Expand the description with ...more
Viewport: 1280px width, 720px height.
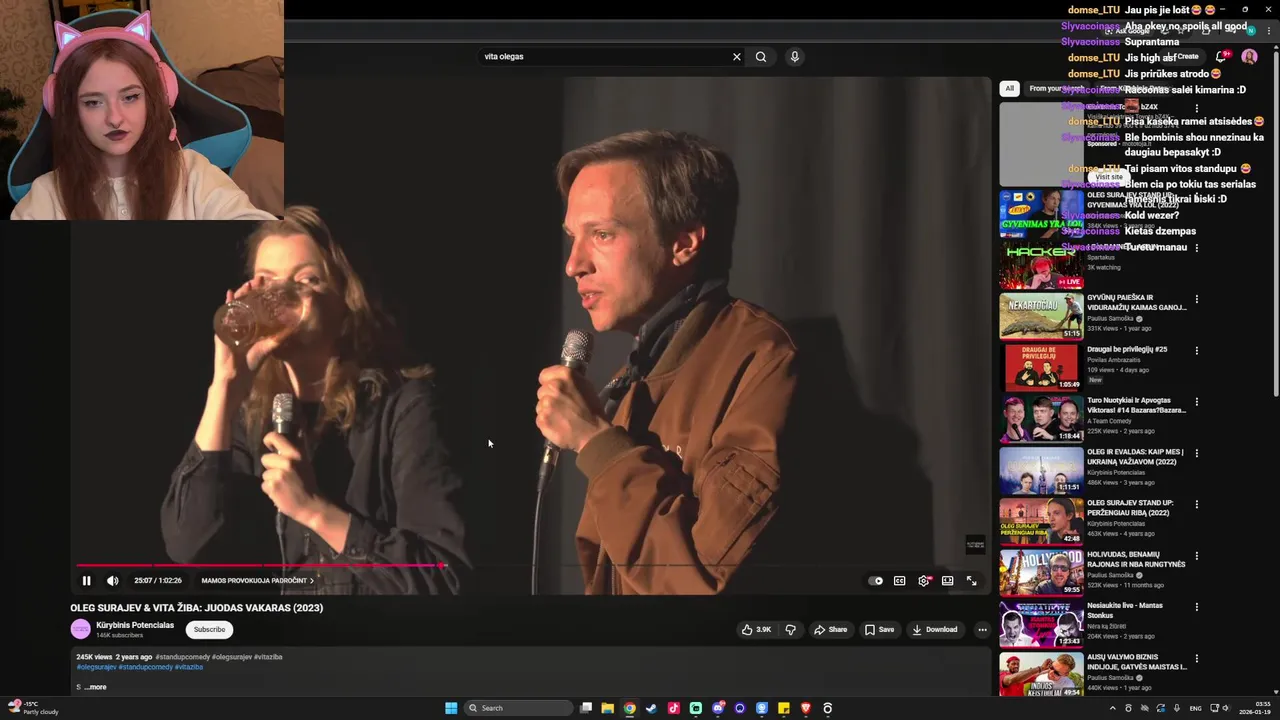(95, 687)
